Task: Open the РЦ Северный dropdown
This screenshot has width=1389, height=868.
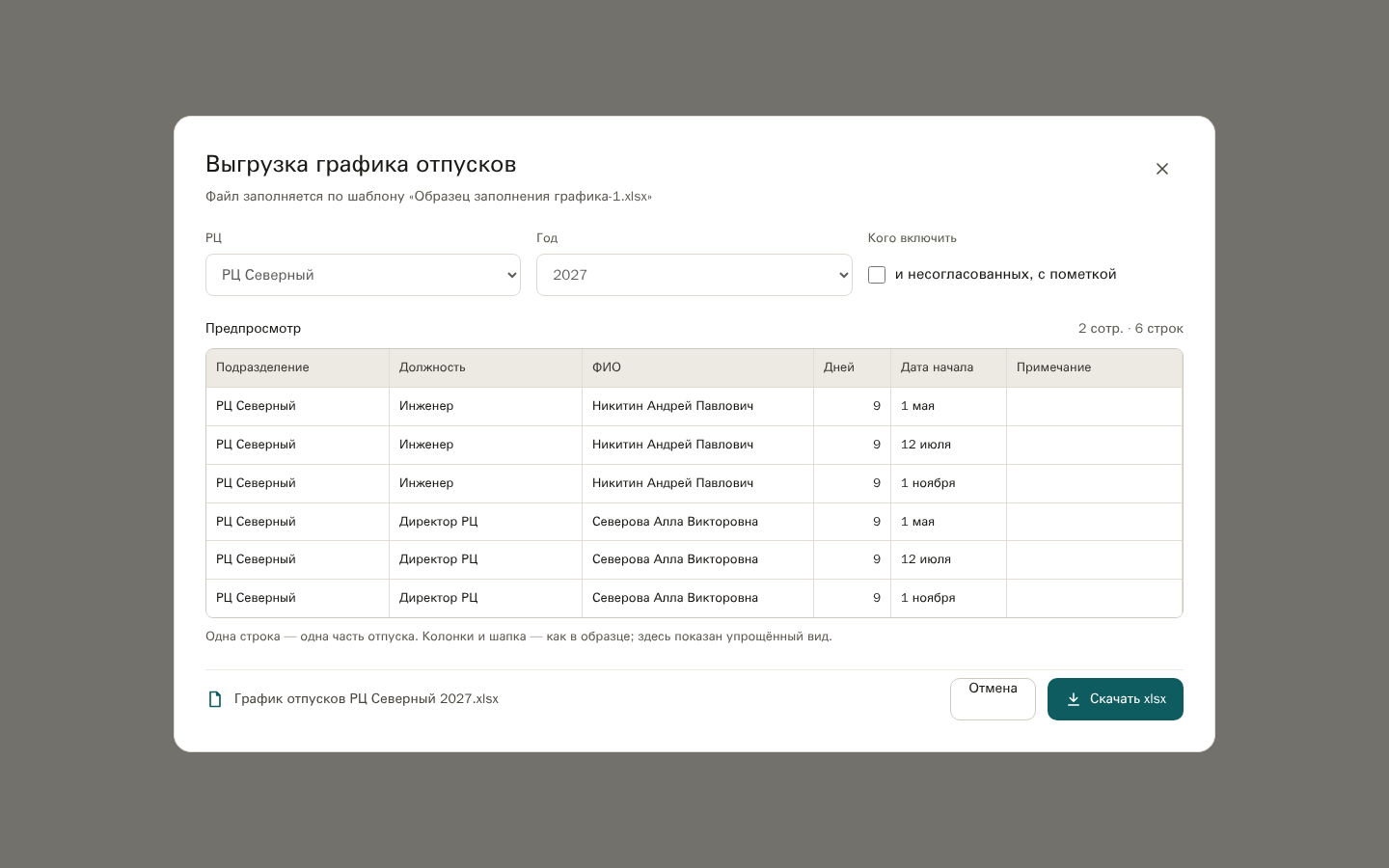Action: click(x=363, y=275)
